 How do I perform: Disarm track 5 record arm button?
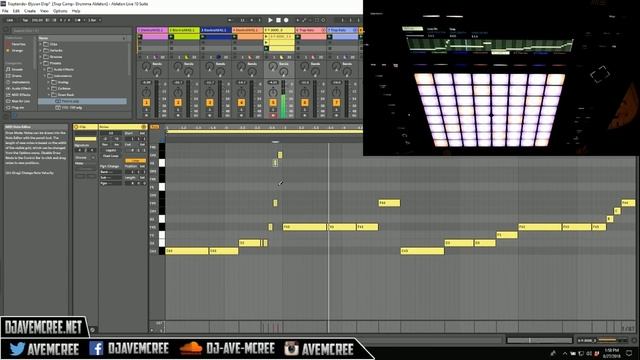273,116
